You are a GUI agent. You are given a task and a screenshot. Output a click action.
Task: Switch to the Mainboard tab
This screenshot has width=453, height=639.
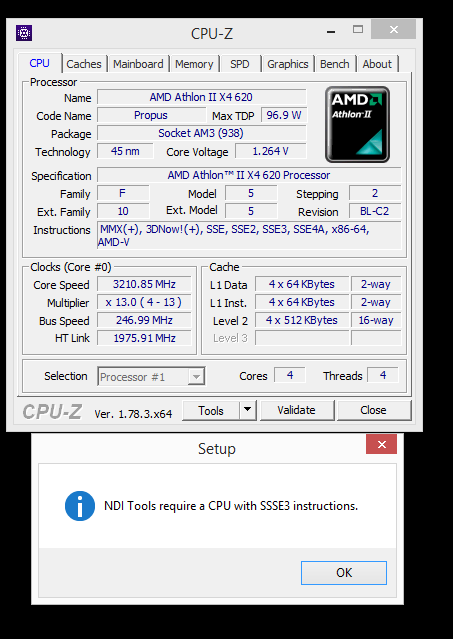pos(138,64)
